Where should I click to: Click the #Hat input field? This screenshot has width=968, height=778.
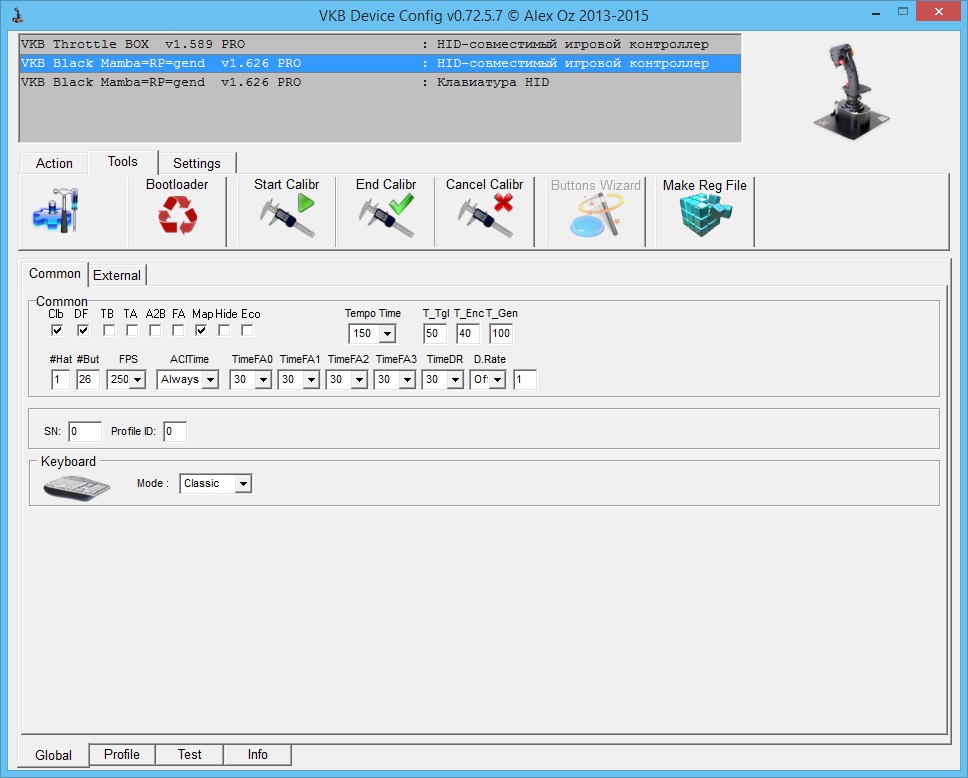point(60,380)
